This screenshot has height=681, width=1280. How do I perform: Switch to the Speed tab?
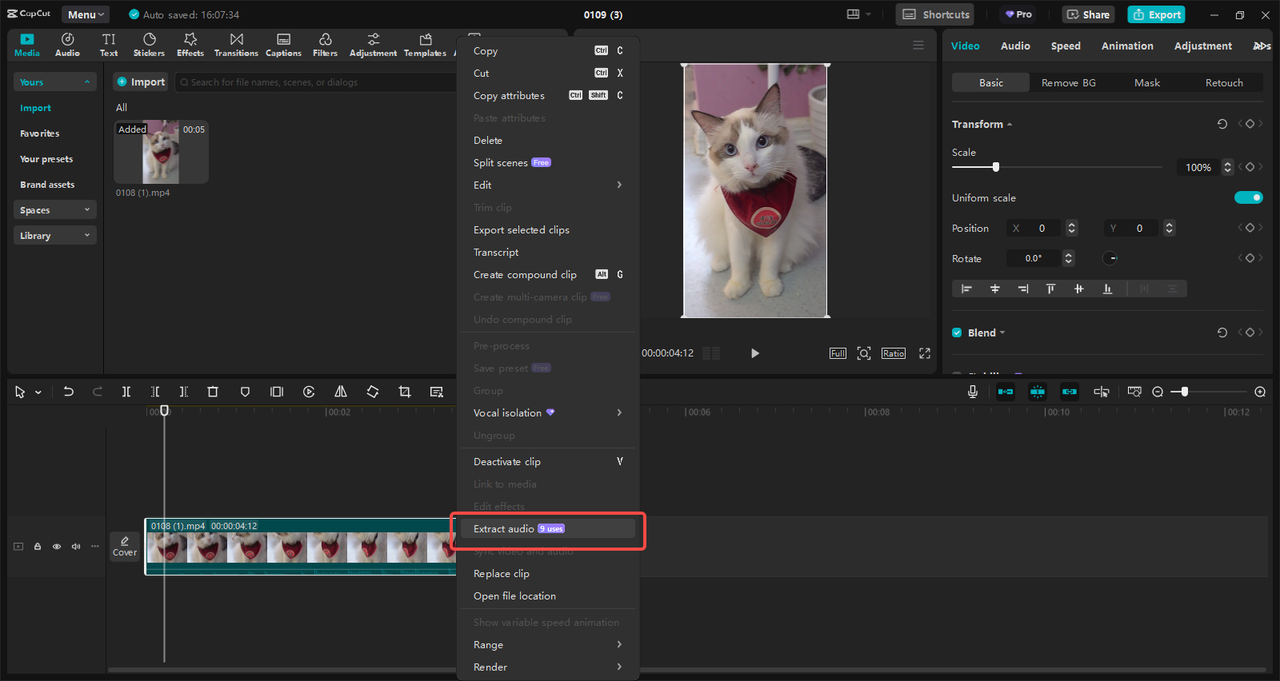click(x=1065, y=46)
